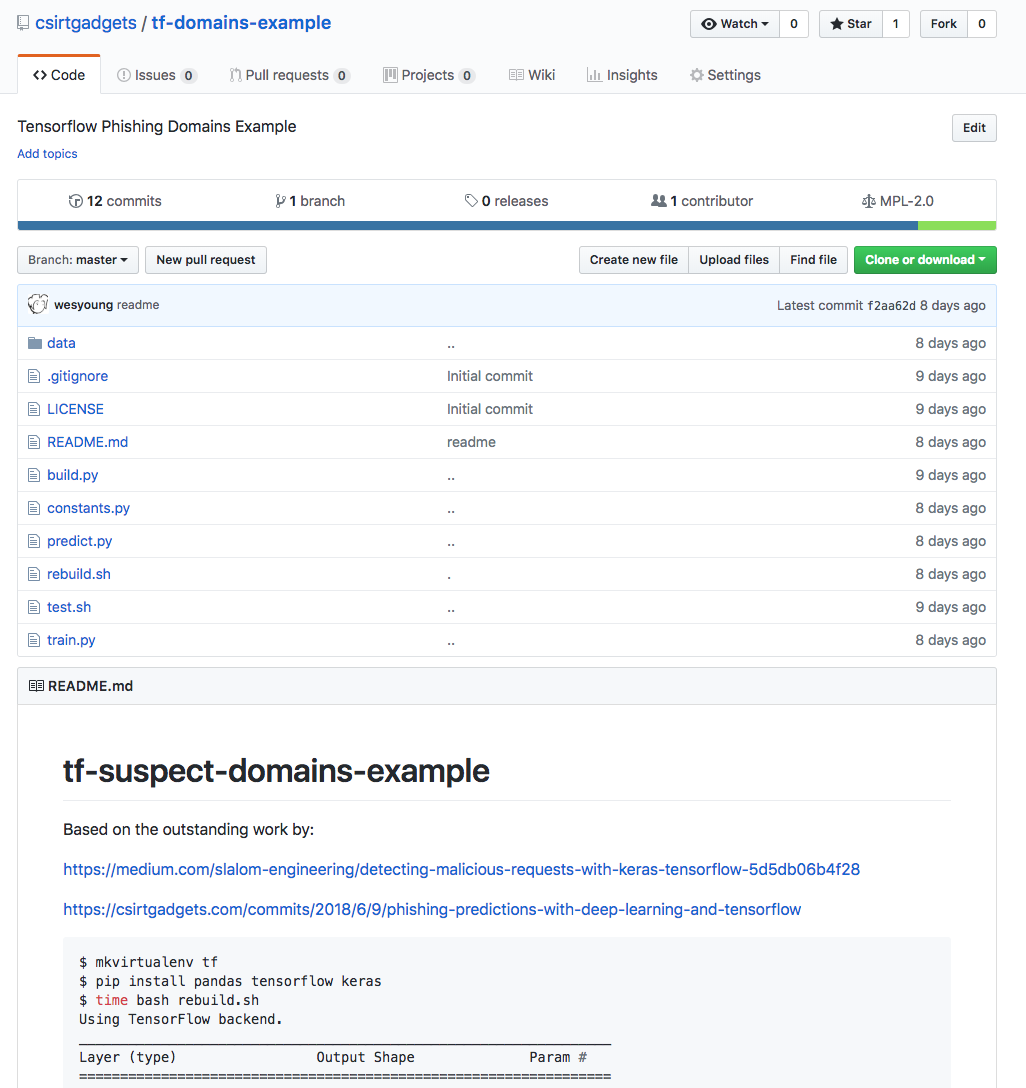
Task: Click the Fork count number 0
Action: coord(982,24)
